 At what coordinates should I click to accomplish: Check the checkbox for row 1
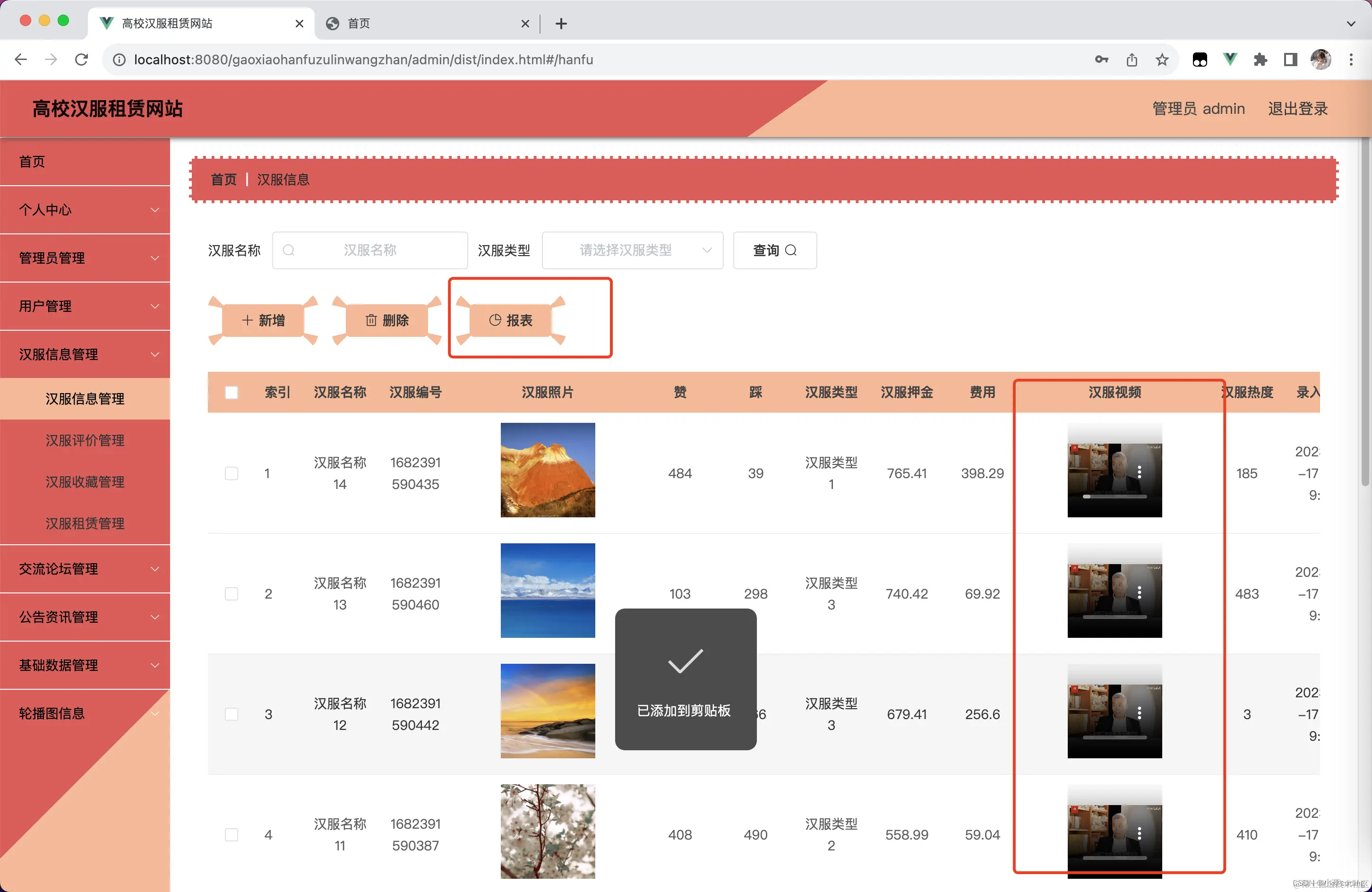coord(232,473)
